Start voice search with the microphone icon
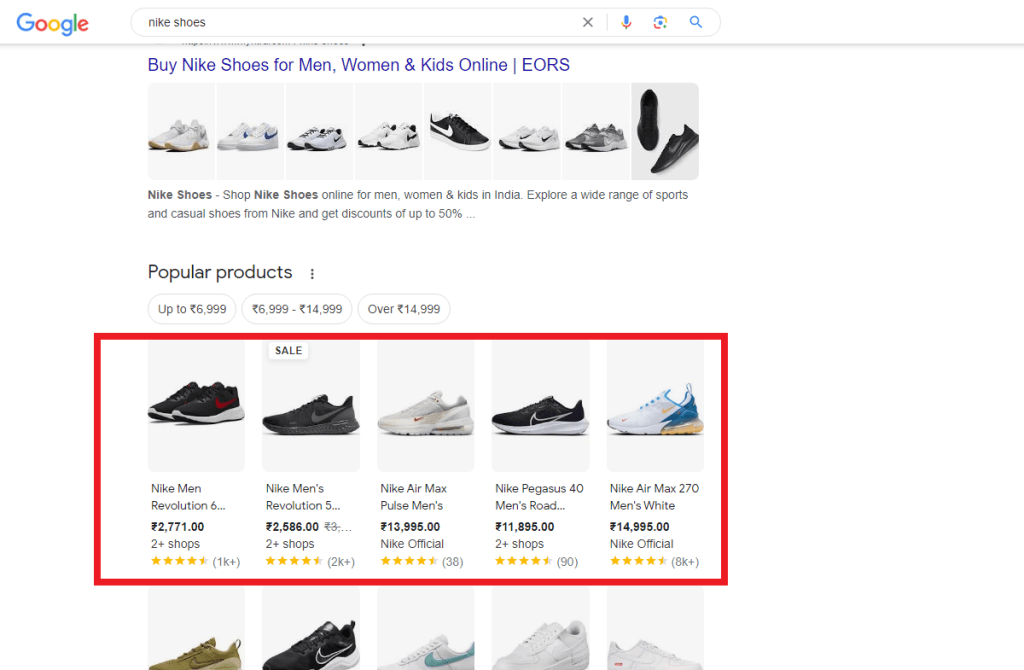This screenshot has width=1024, height=670. point(626,22)
